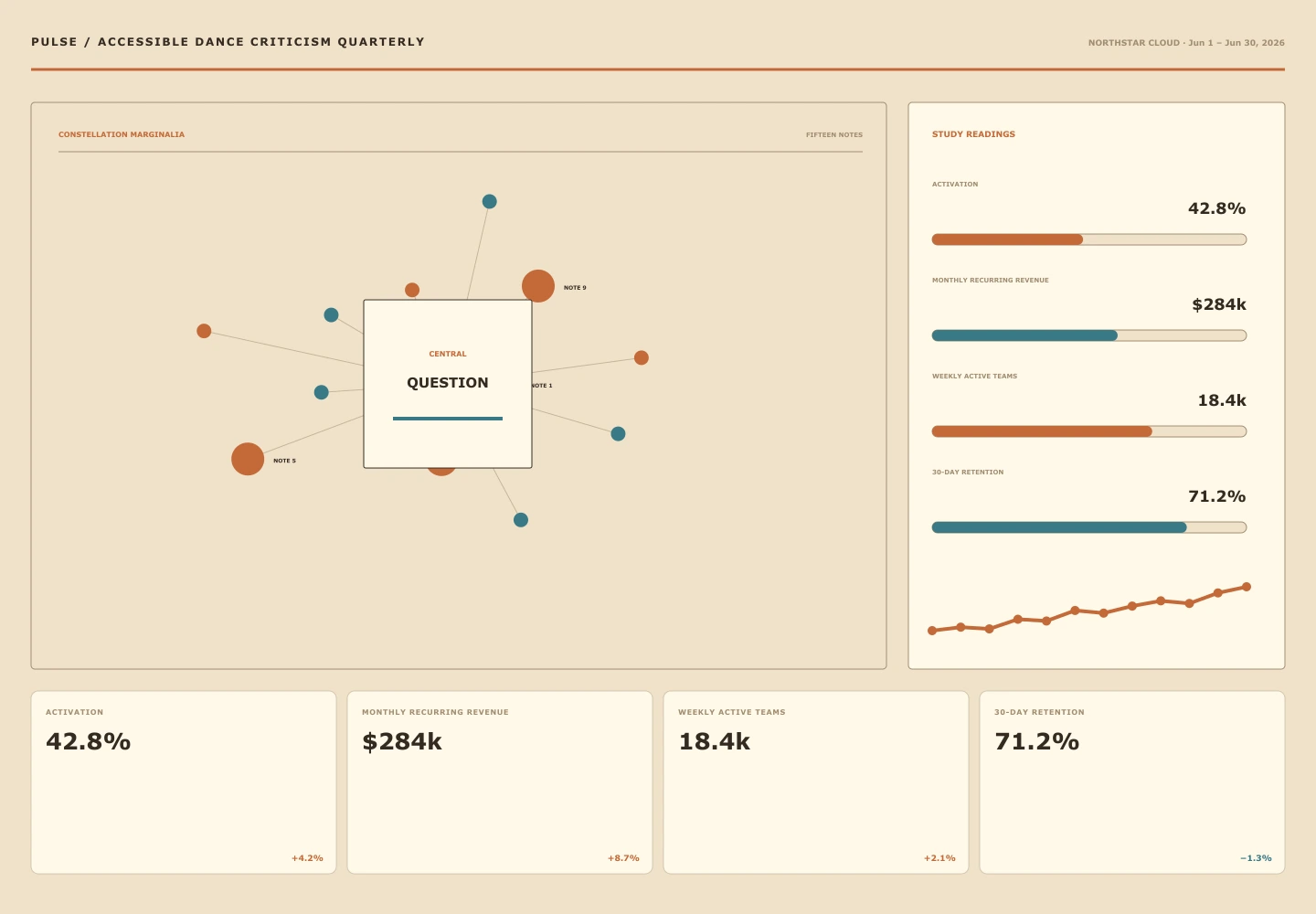Click the +4.2% change value
The image size is (1316, 914).
(307, 858)
